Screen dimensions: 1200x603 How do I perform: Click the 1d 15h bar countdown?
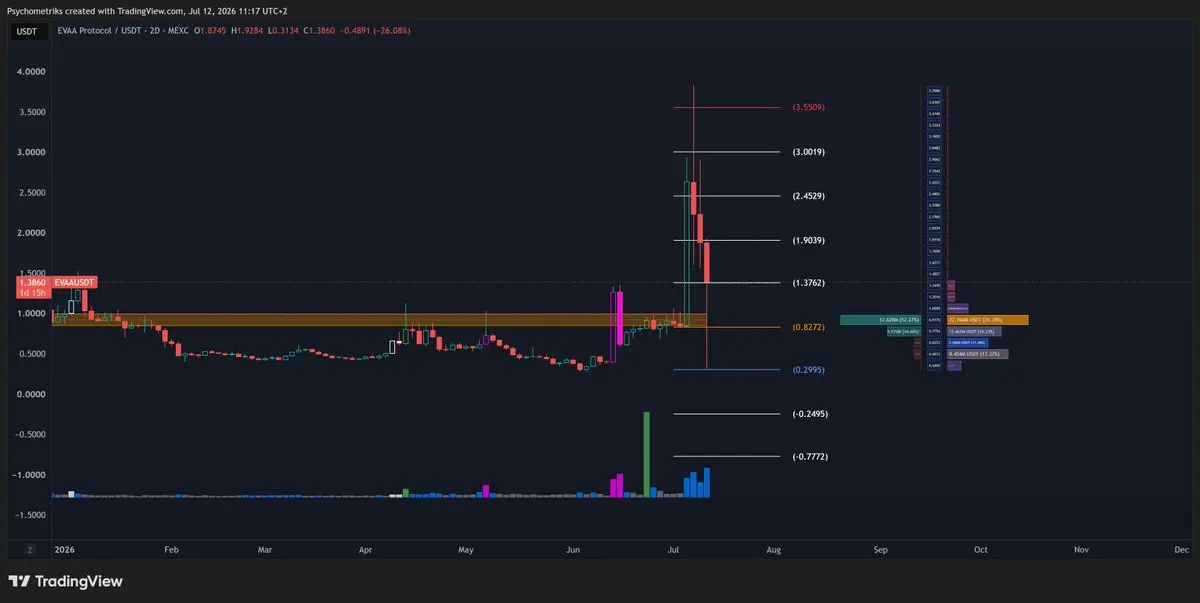coord(31,294)
